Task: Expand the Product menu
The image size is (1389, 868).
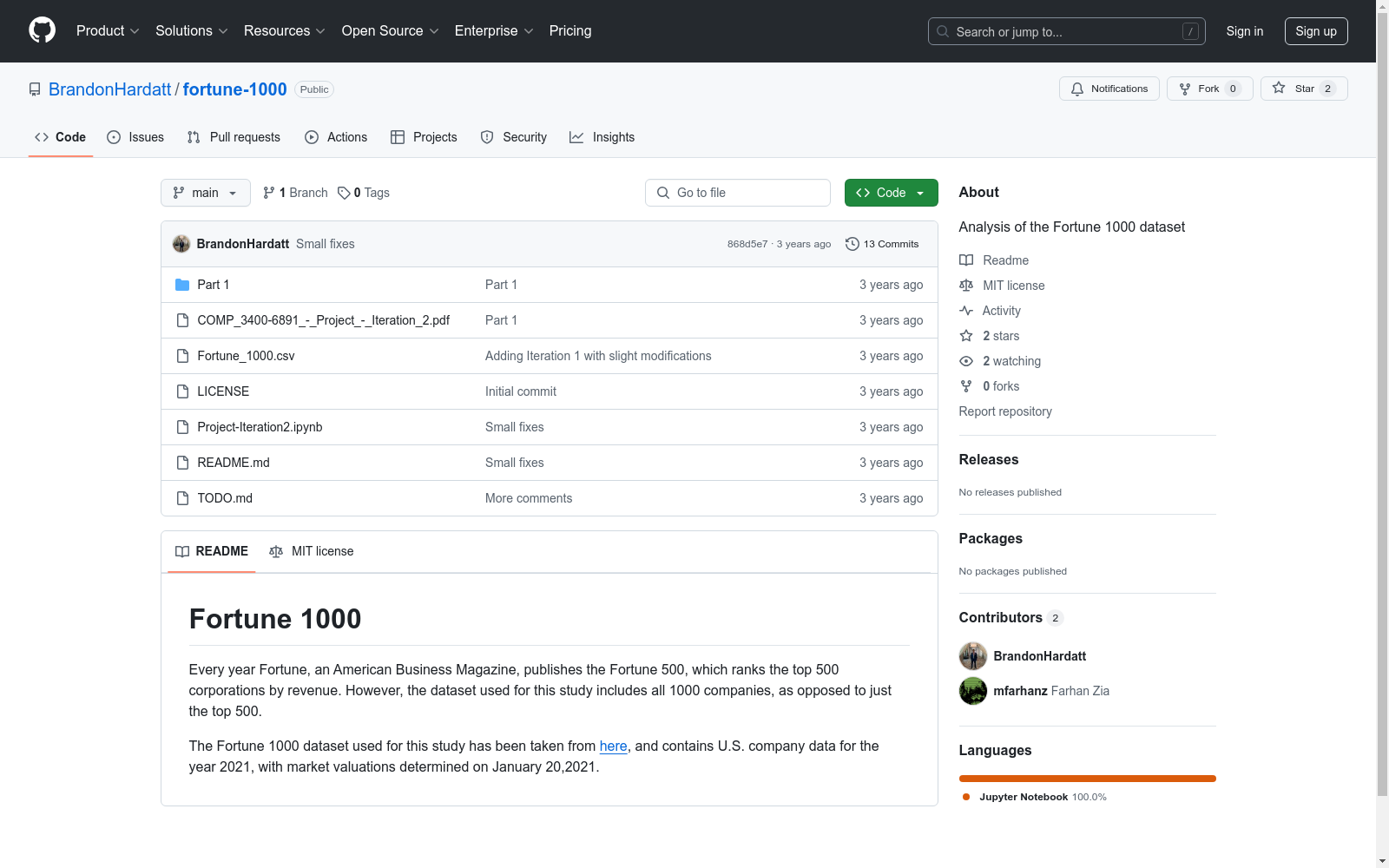Action: [x=108, y=31]
